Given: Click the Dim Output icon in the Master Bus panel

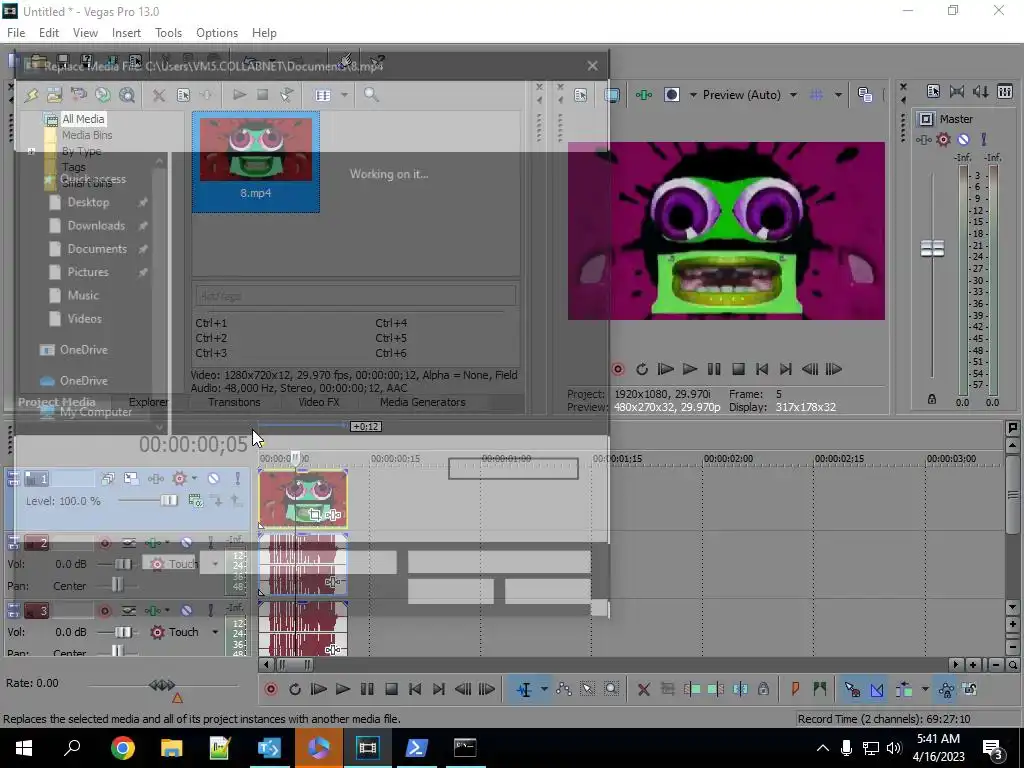Looking at the screenshot, I should point(980,91).
